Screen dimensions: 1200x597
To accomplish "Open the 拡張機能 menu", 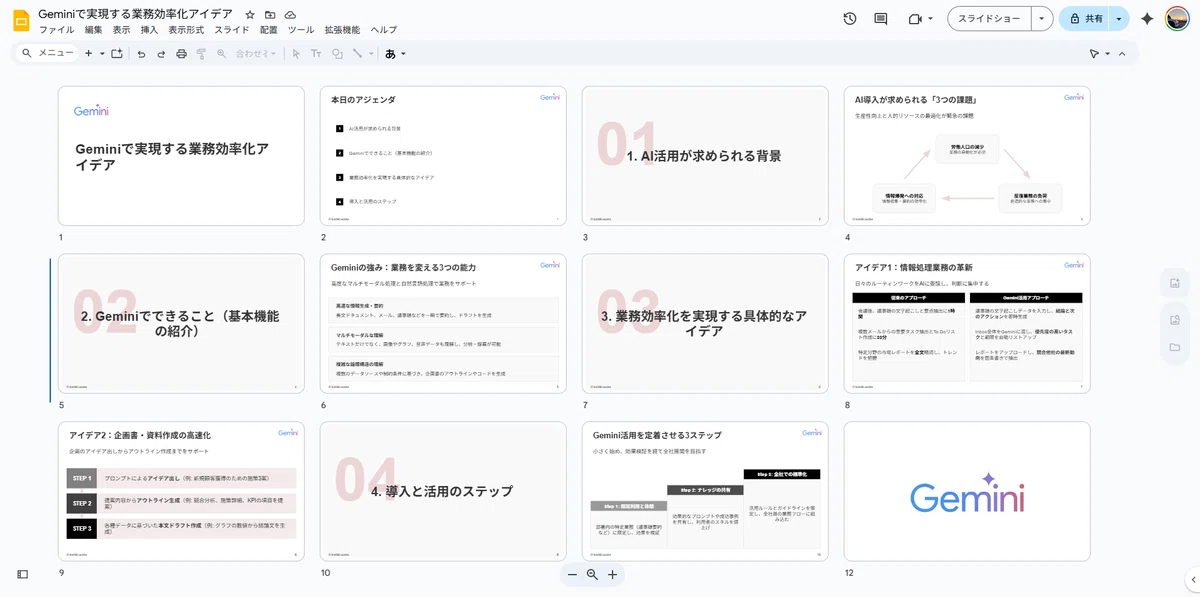I will 342,30.
